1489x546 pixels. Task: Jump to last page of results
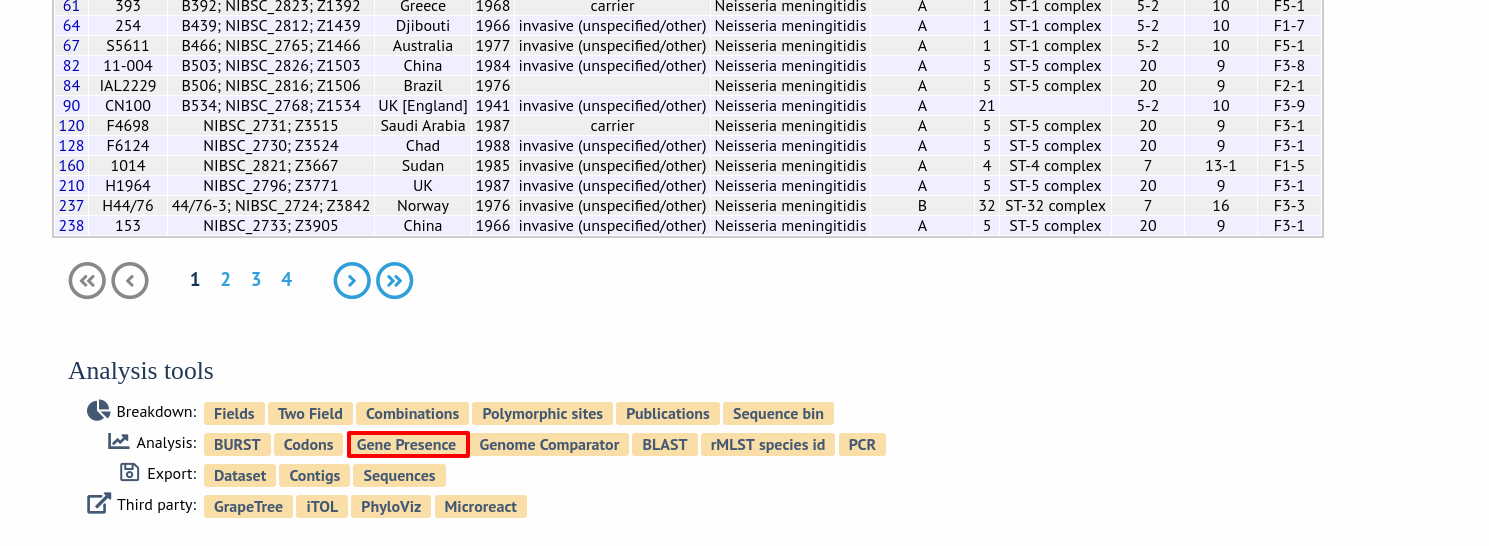[x=395, y=281]
